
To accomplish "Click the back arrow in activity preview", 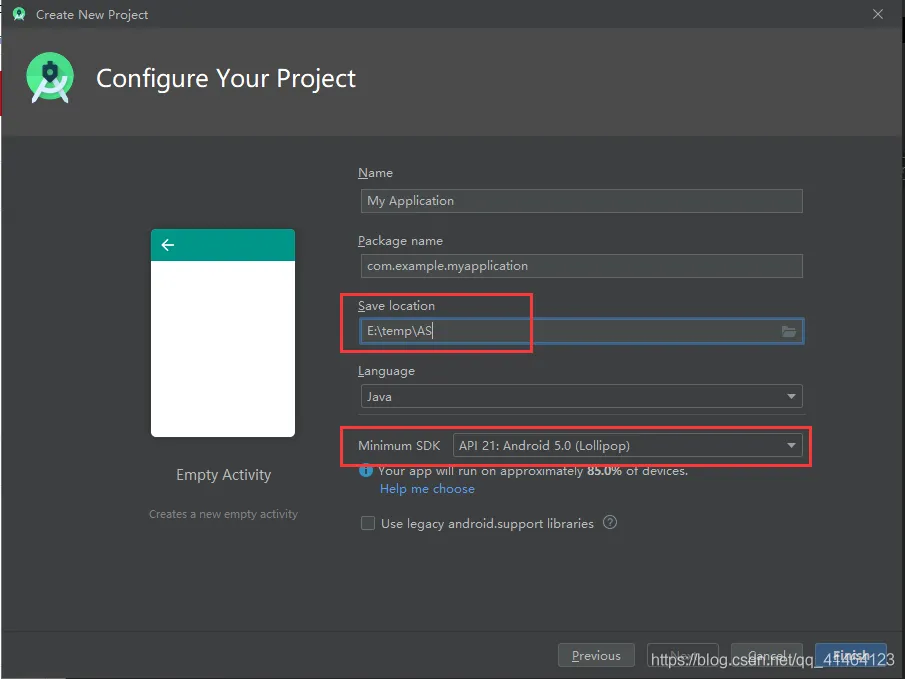I will pos(167,245).
